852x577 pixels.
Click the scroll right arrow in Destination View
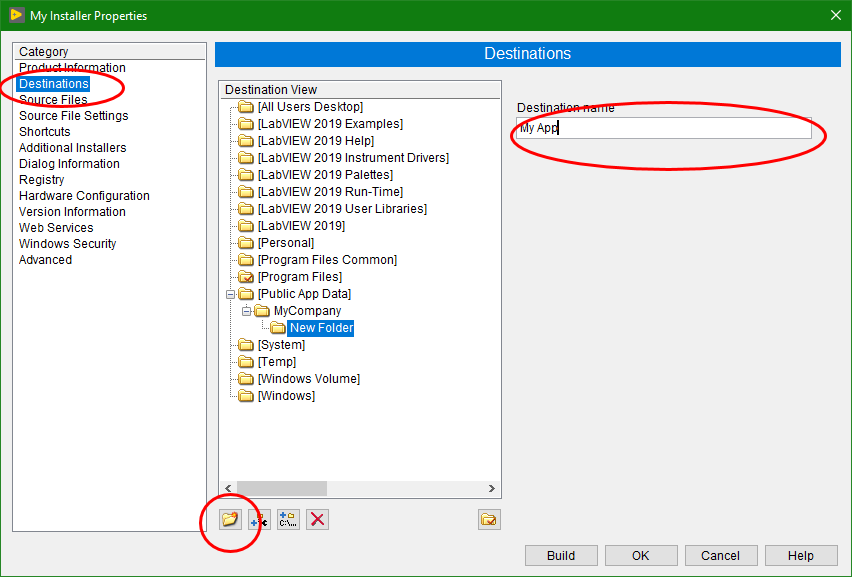(491, 488)
